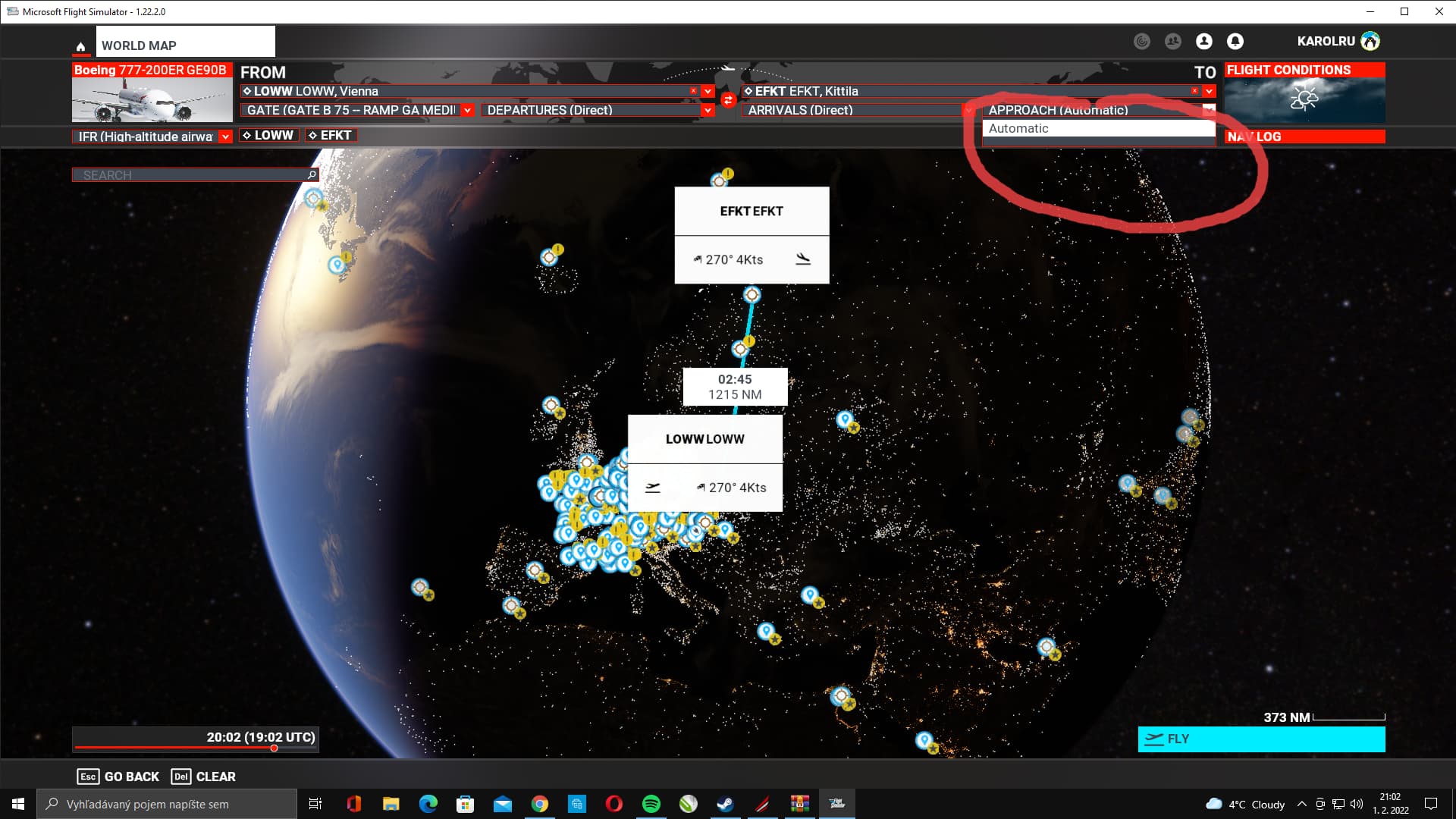The image size is (1456, 819).
Task: Expand the LOWW Vienna departure dropdown
Action: pos(708,91)
